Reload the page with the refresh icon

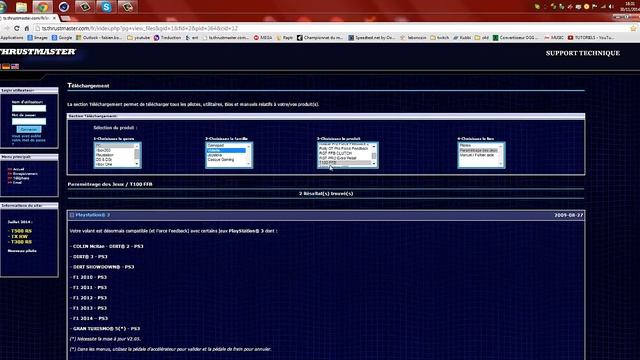[x=16, y=28]
